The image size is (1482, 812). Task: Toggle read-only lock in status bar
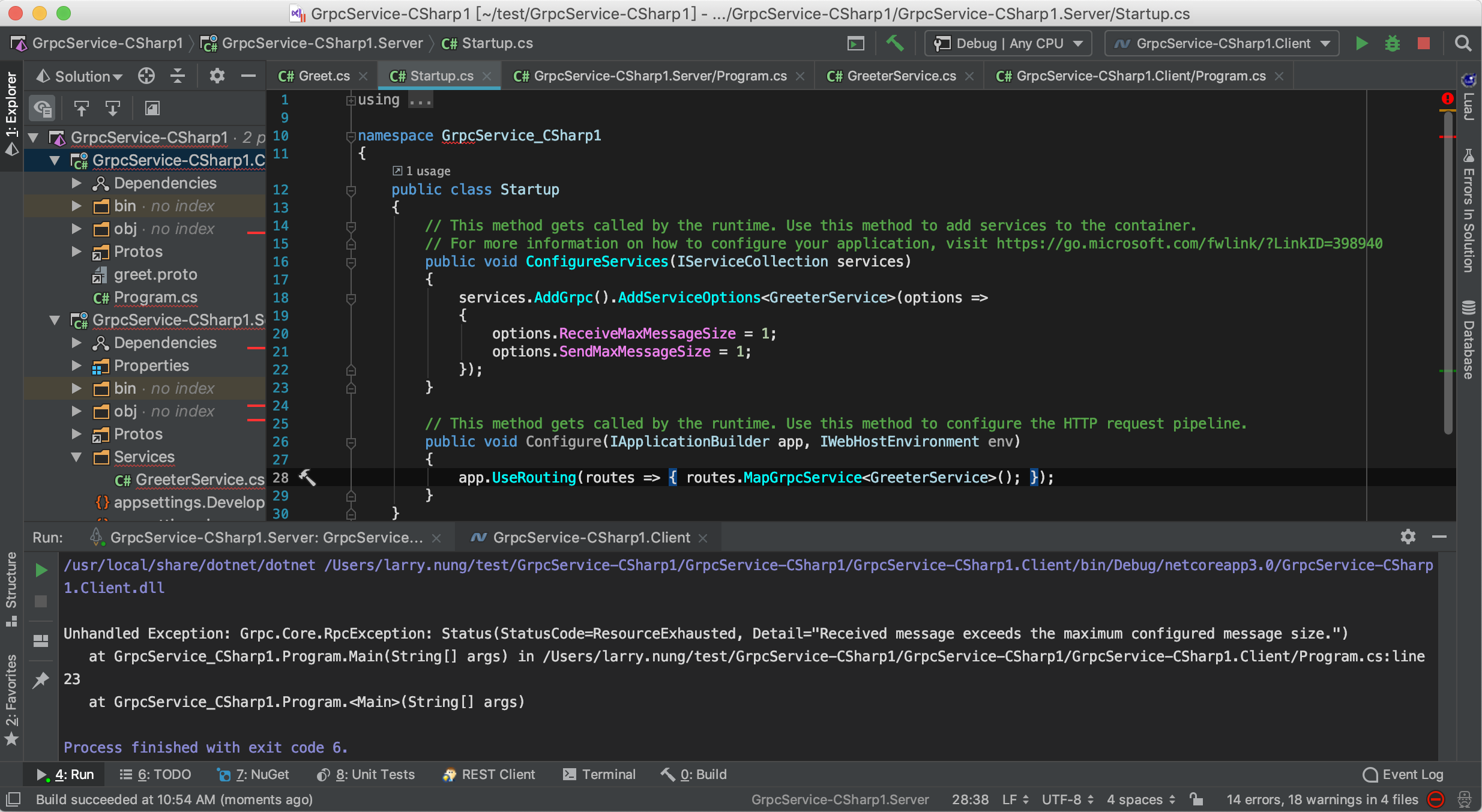pos(1196,799)
